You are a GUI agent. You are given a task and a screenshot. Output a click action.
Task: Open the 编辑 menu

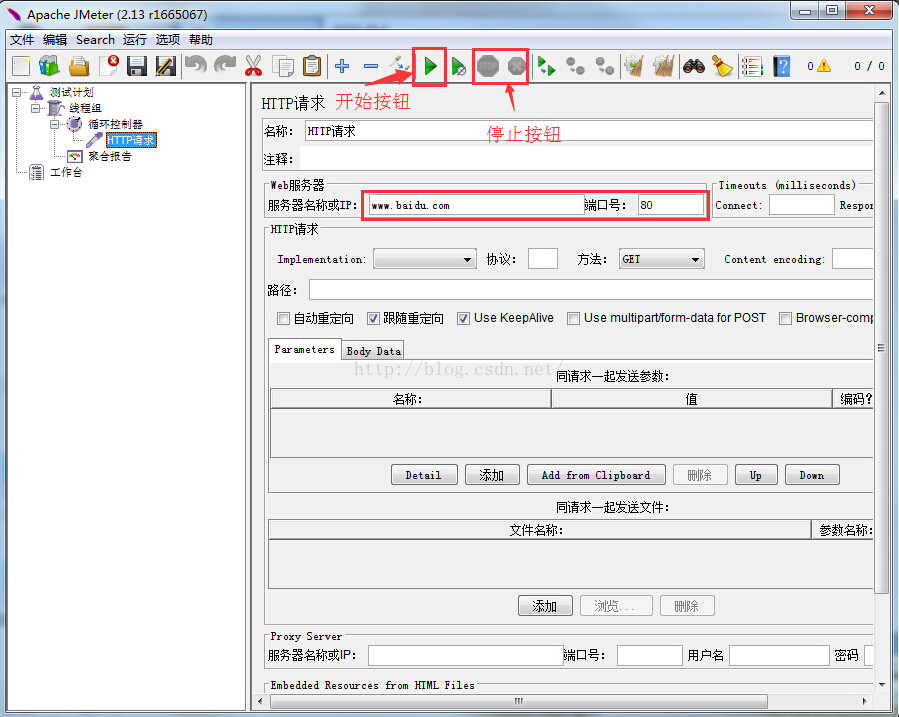55,40
